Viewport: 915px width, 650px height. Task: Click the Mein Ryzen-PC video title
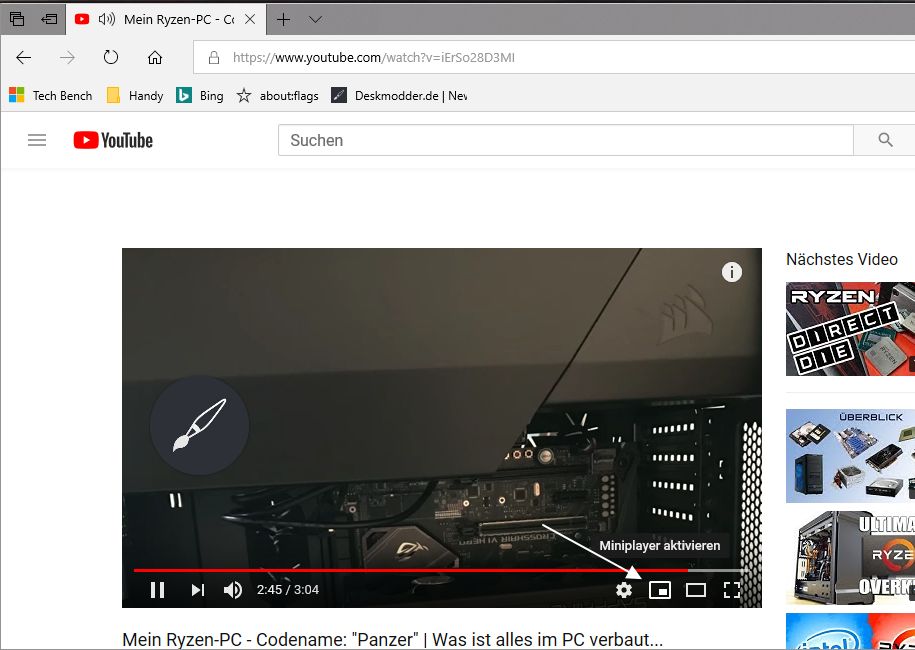click(393, 639)
